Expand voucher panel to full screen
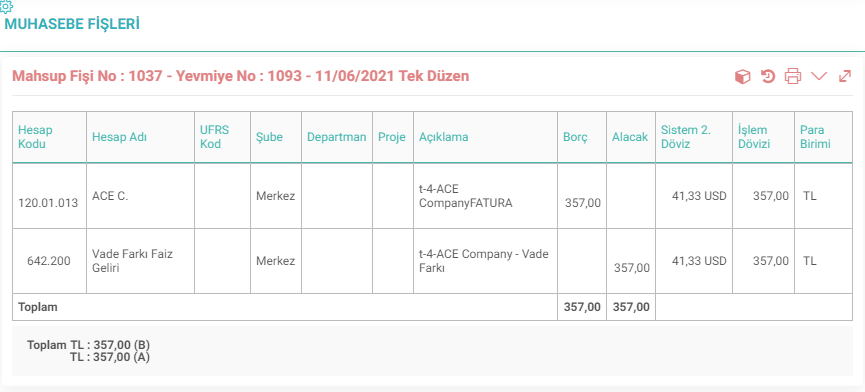The width and height of the screenshot is (865, 392). (845, 76)
